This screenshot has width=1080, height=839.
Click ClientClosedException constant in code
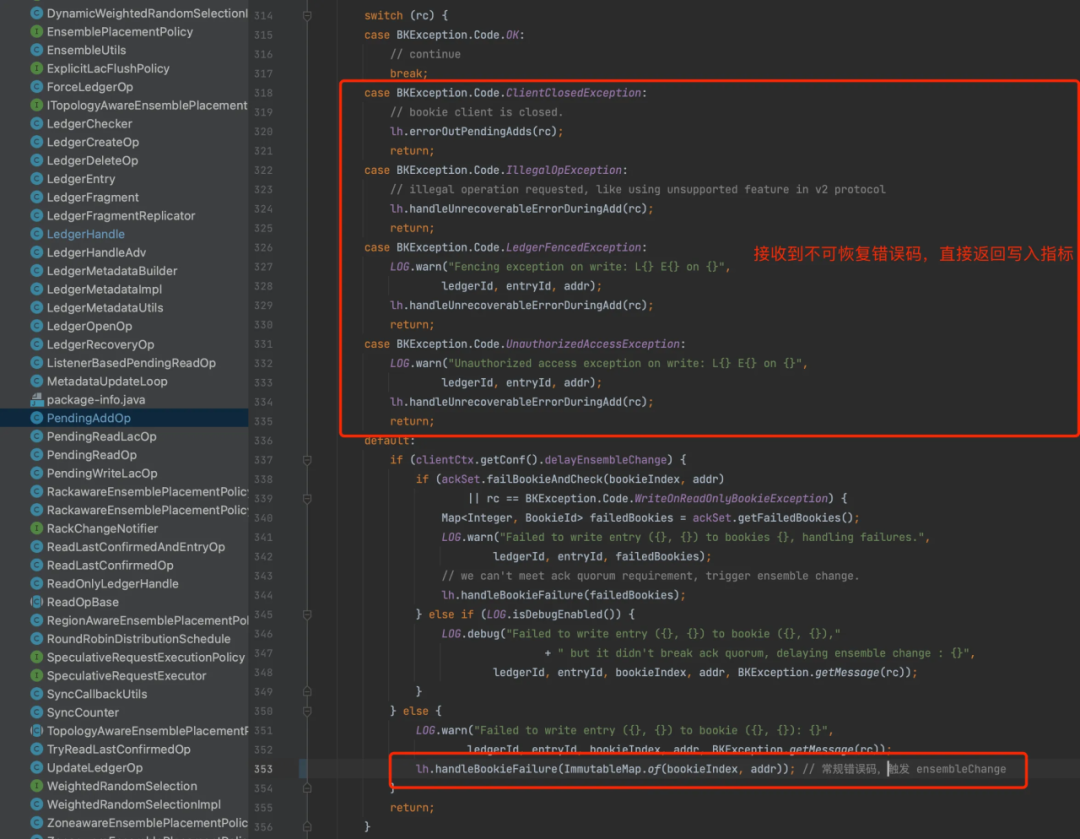(573, 92)
